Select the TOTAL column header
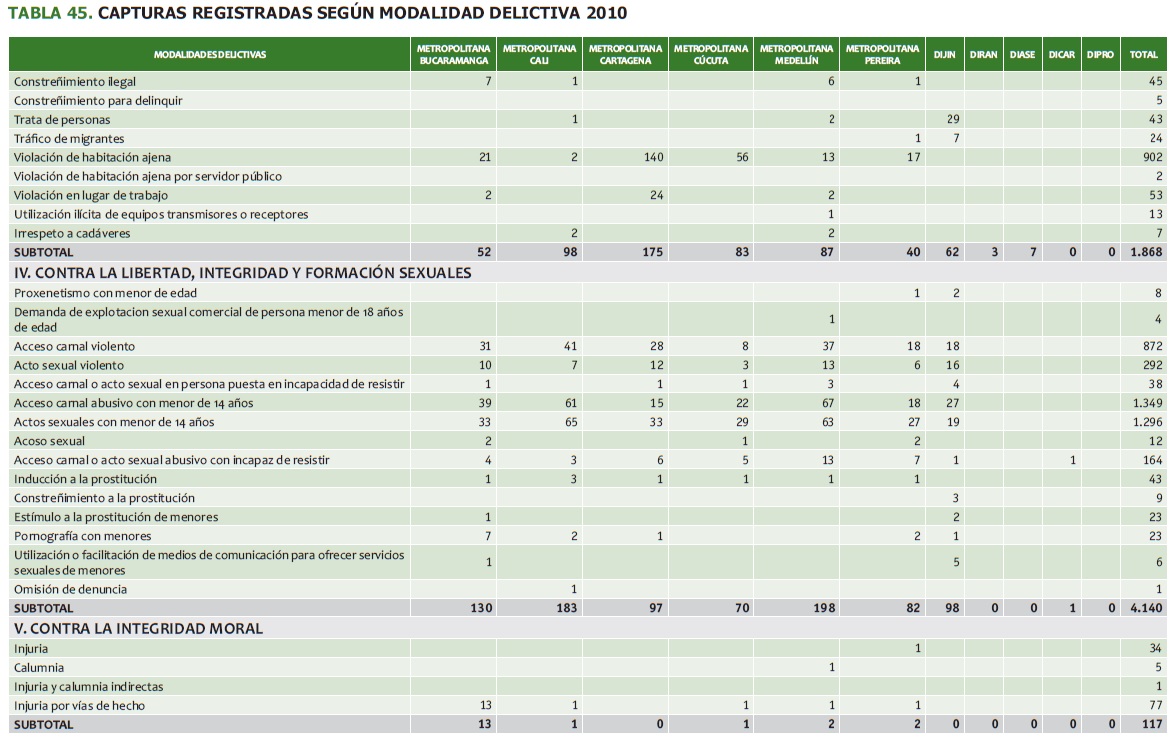 click(x=1144, y=54)
